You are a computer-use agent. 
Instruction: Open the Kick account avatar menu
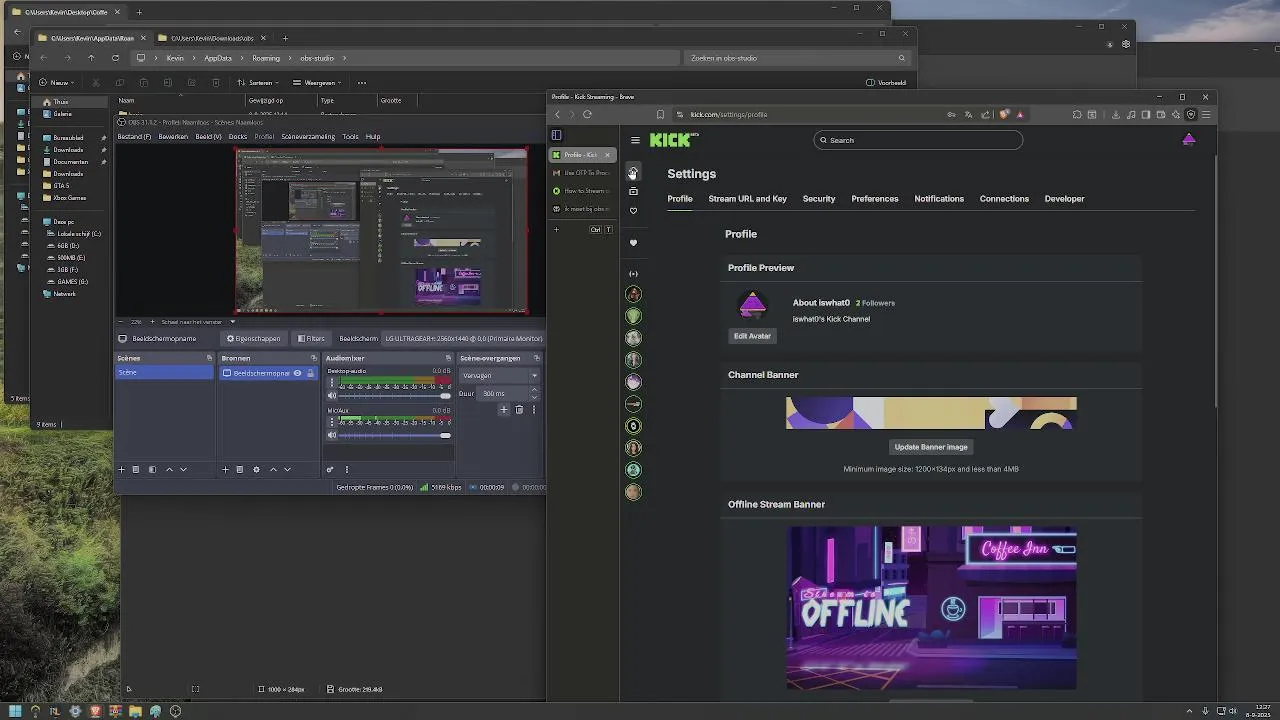[x=1189, y=140]
